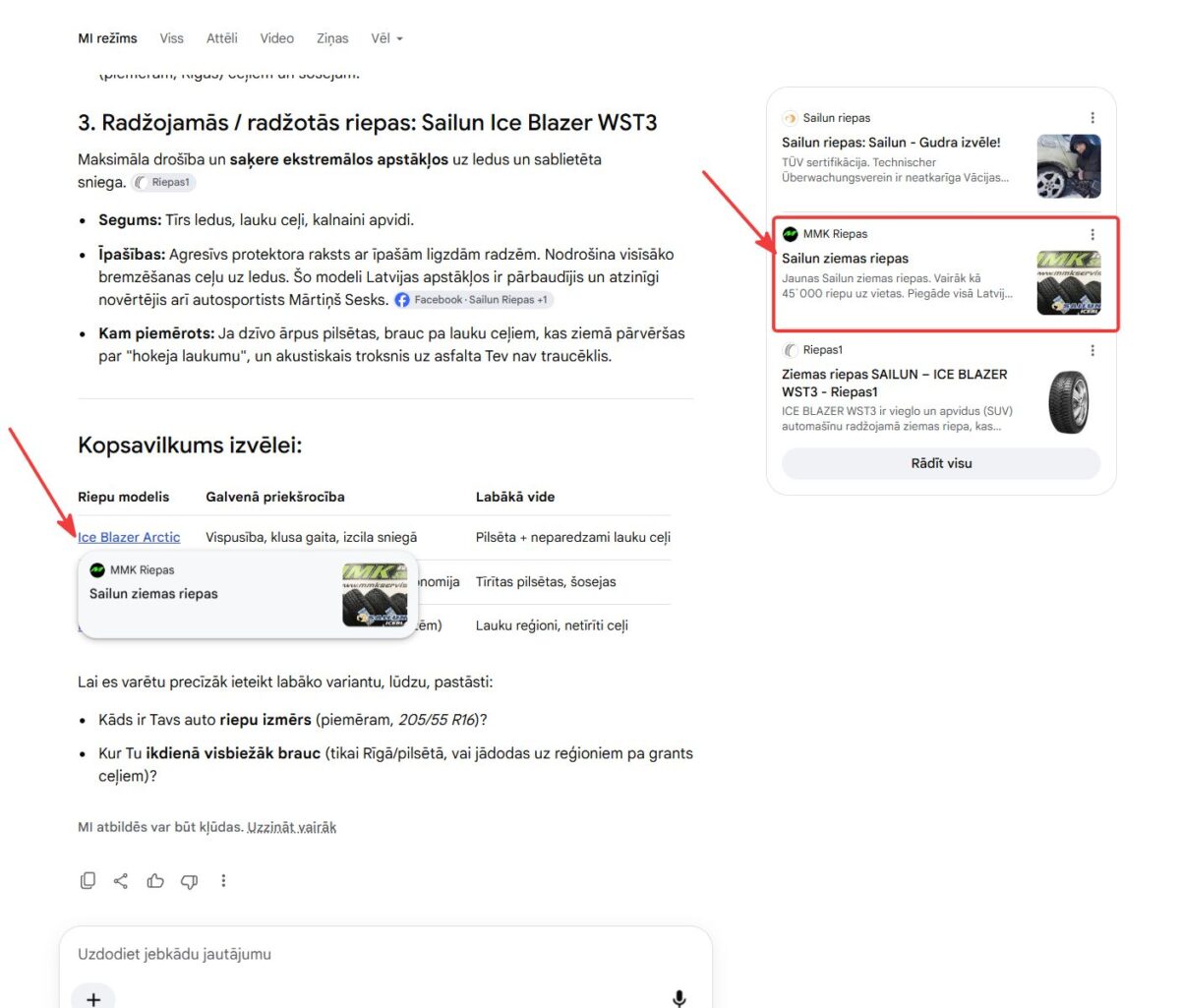Switch to the MI režīms tab
1180x1008 pixels.
(x=107, y=38)
